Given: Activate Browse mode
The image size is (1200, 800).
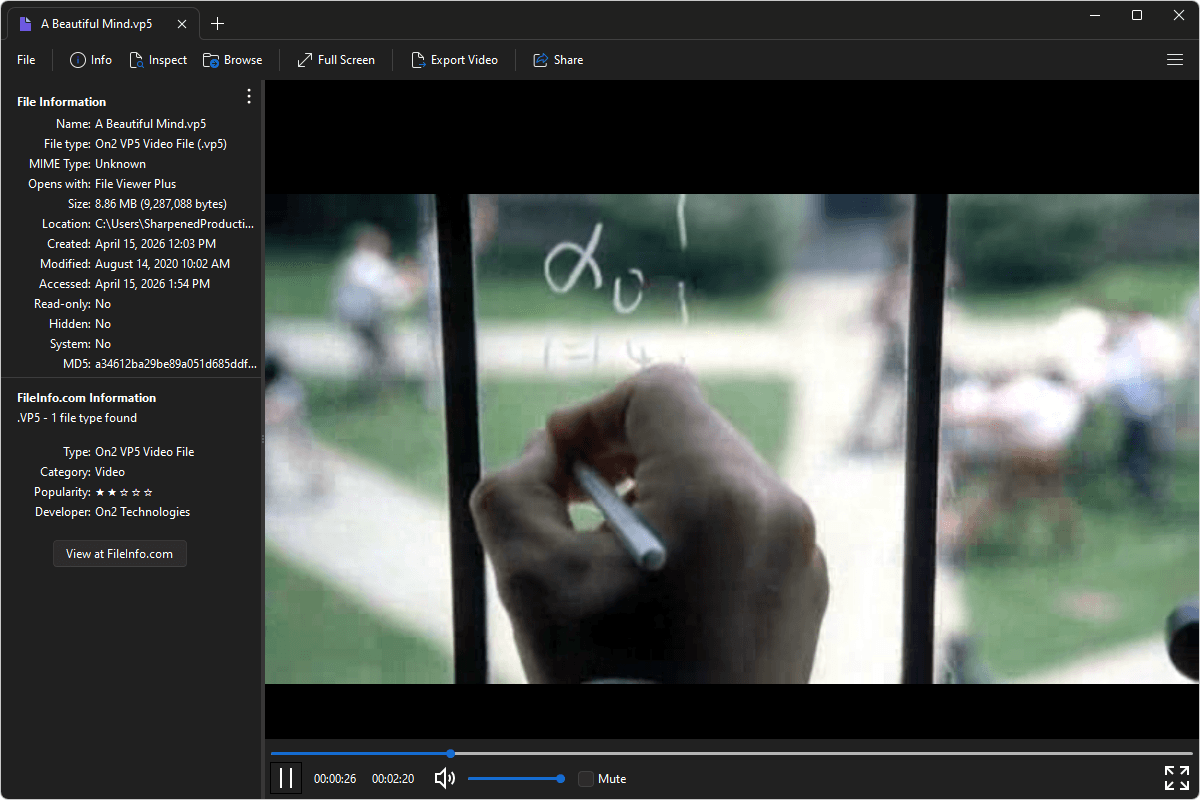Looking at the screenshot, I should coord(232,59).
